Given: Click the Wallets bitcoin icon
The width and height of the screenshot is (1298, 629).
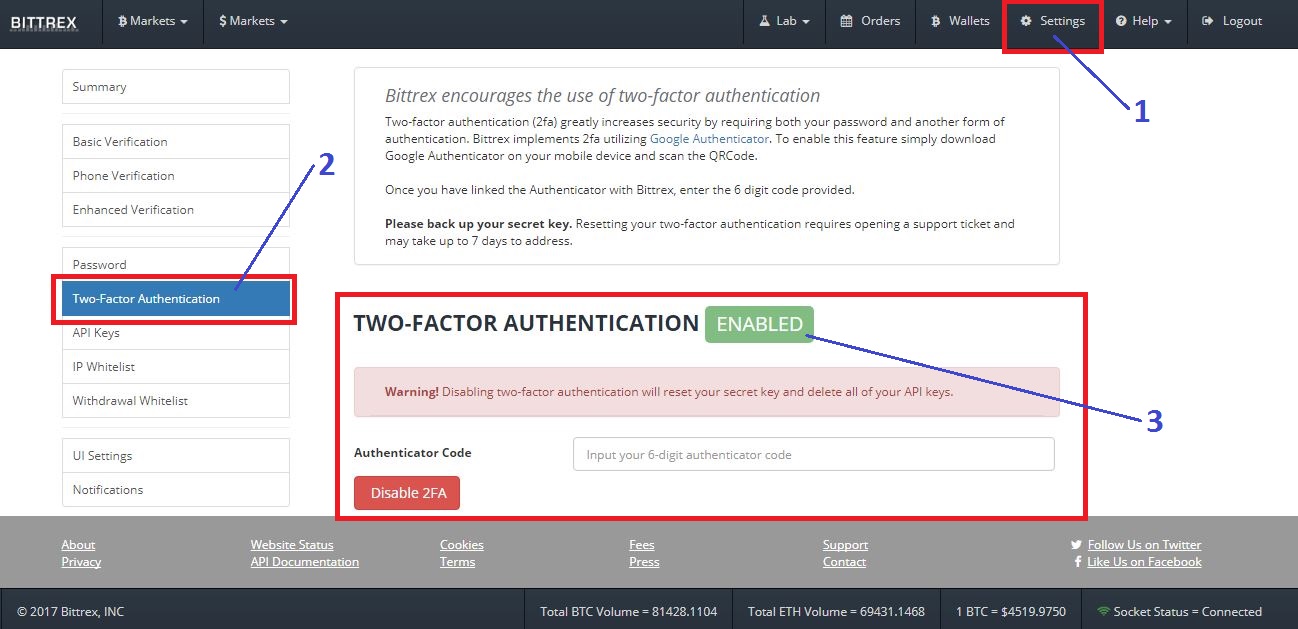Looking at the screenshot, I should 936,21.
